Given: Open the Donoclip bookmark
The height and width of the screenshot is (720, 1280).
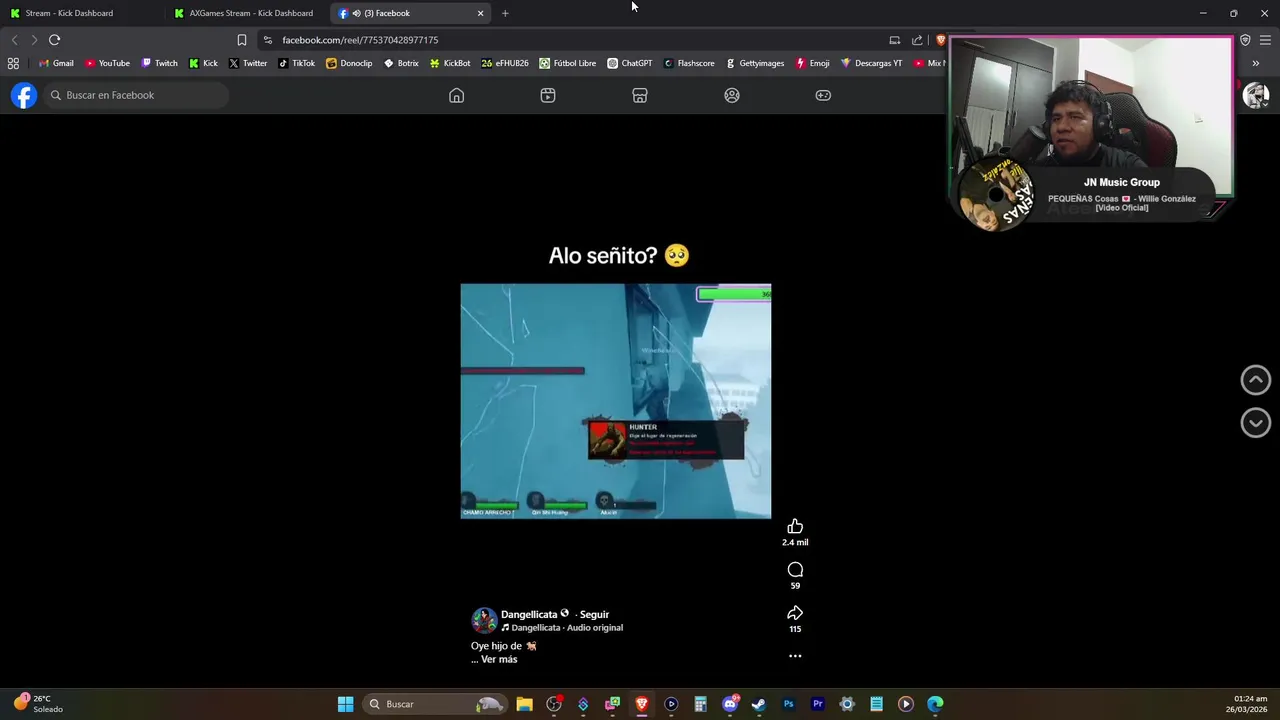Looking at the screenshot, I should (x=349, y=63).
